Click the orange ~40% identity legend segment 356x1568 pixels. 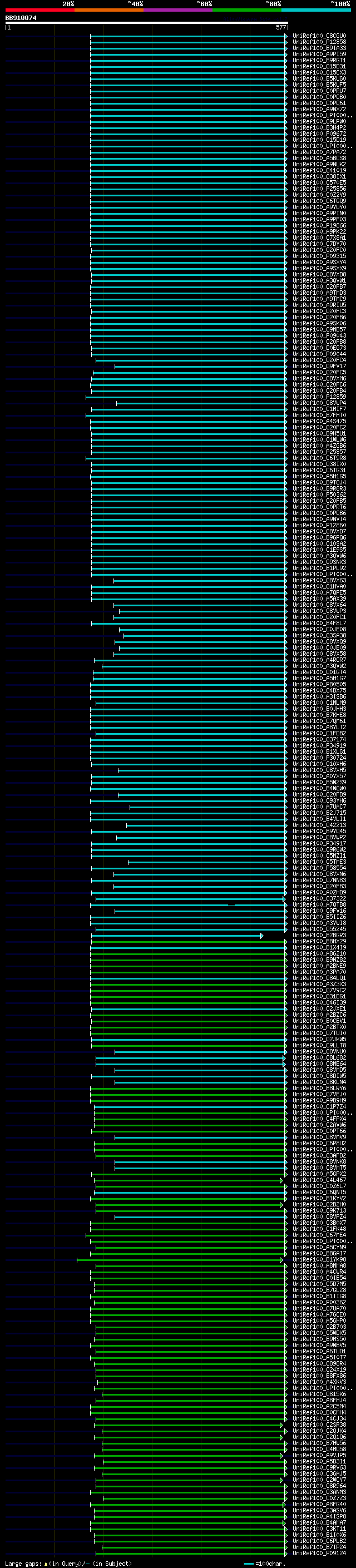(109, 10)
